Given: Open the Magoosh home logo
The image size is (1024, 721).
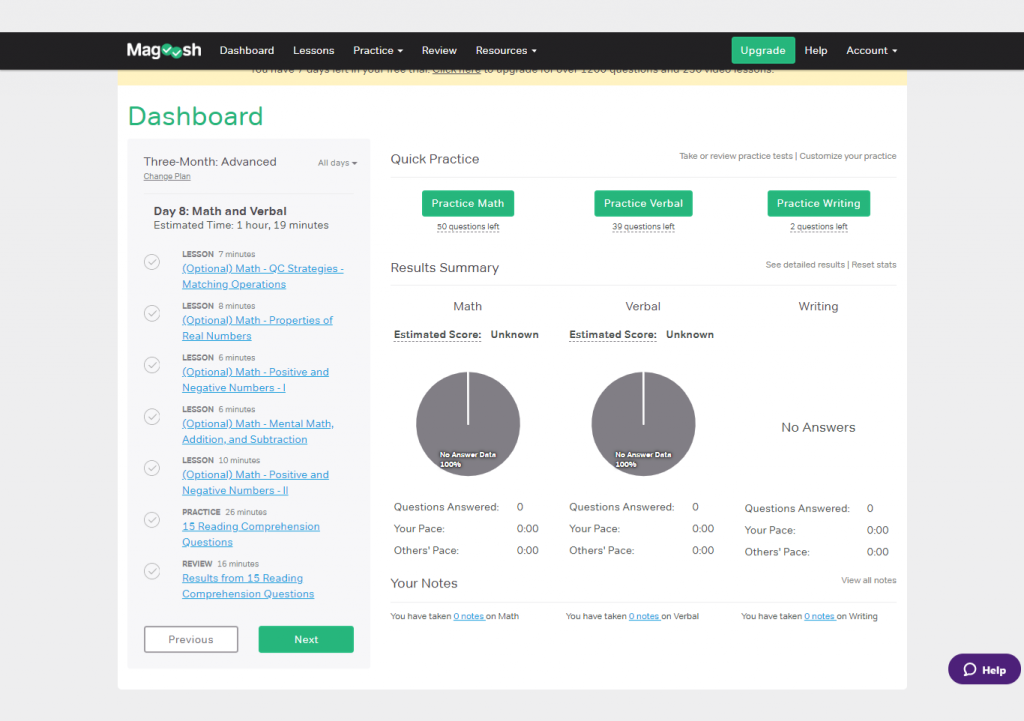Looking at the screenshot, I should coord(163,49).
